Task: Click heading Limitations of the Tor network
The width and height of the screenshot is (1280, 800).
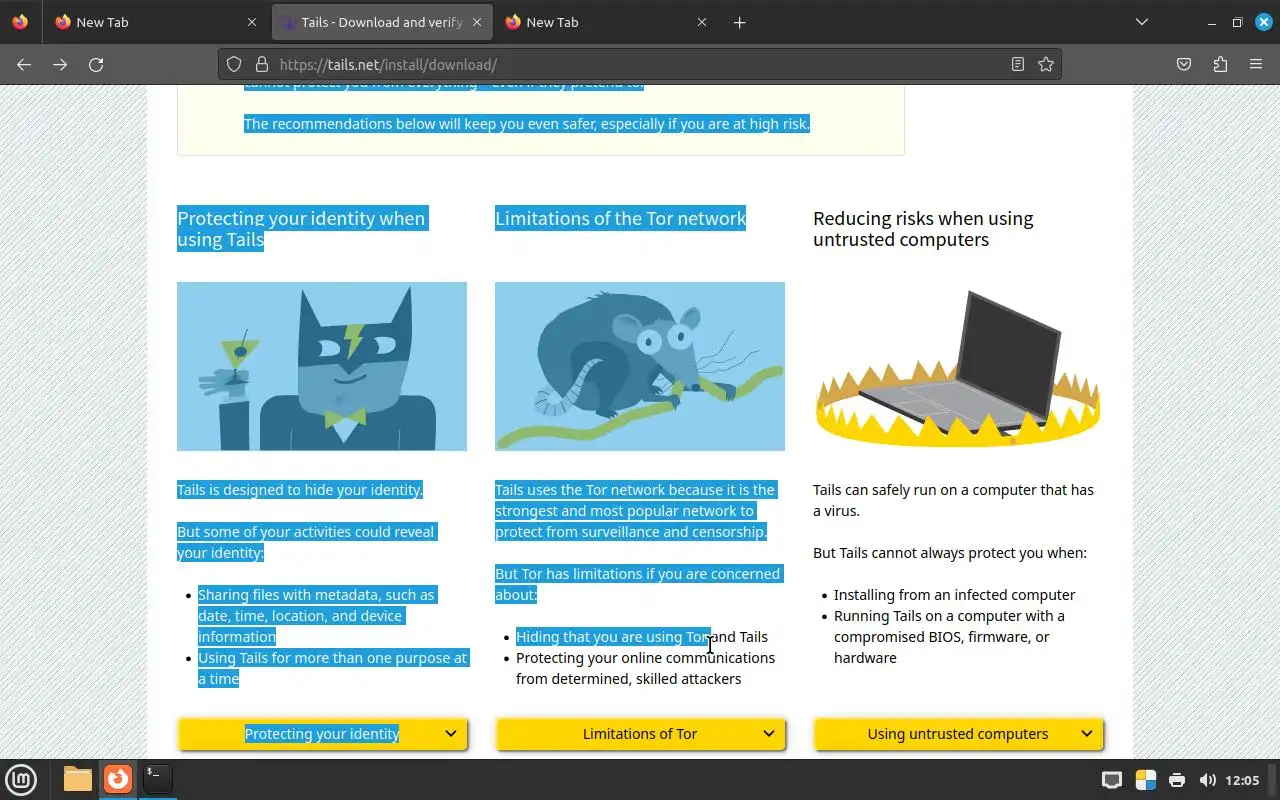Action: point(621,218)
